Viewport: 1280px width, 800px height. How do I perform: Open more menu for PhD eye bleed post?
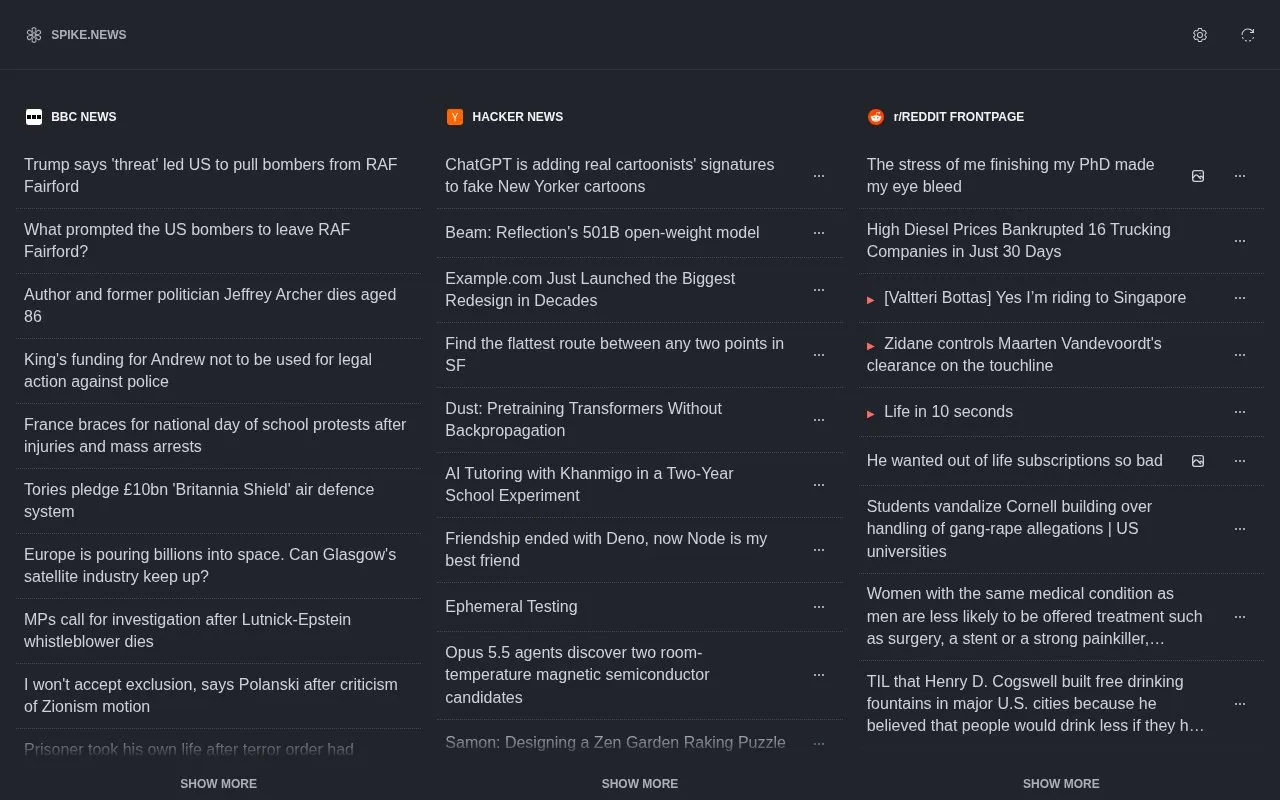(x=1240, y=176)
